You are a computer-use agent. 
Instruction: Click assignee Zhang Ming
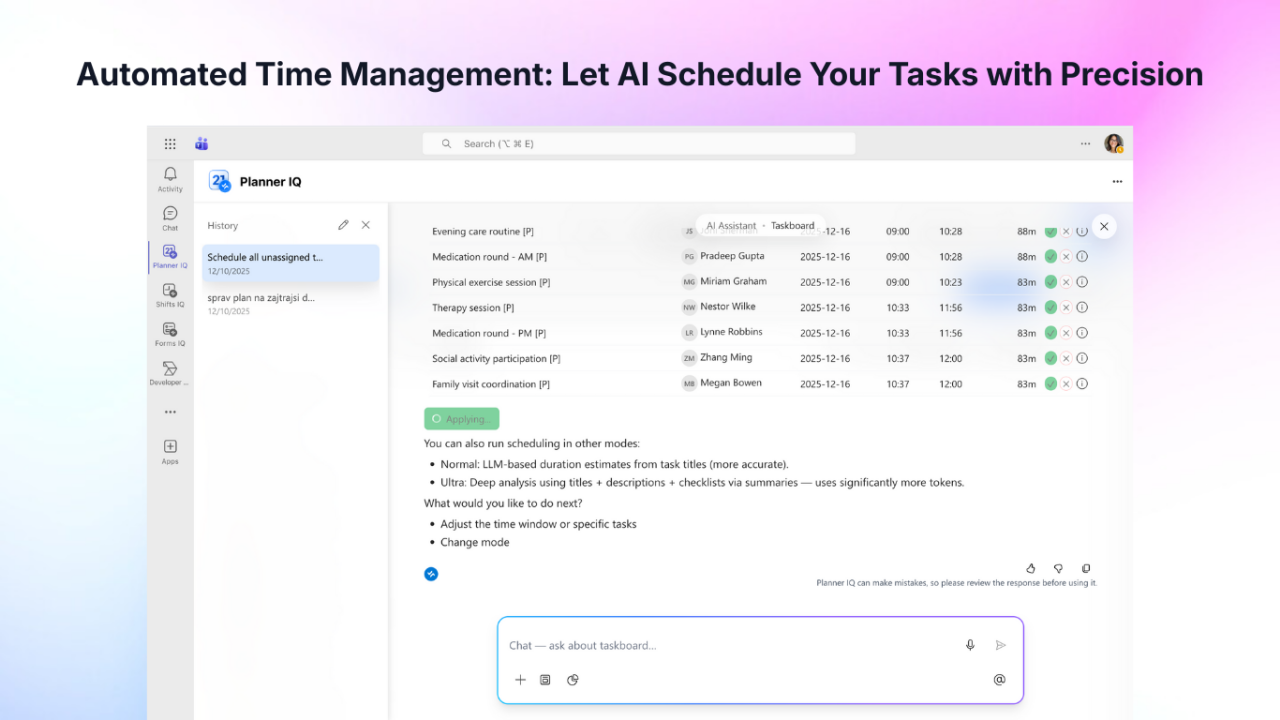click(x=726, y=357)
